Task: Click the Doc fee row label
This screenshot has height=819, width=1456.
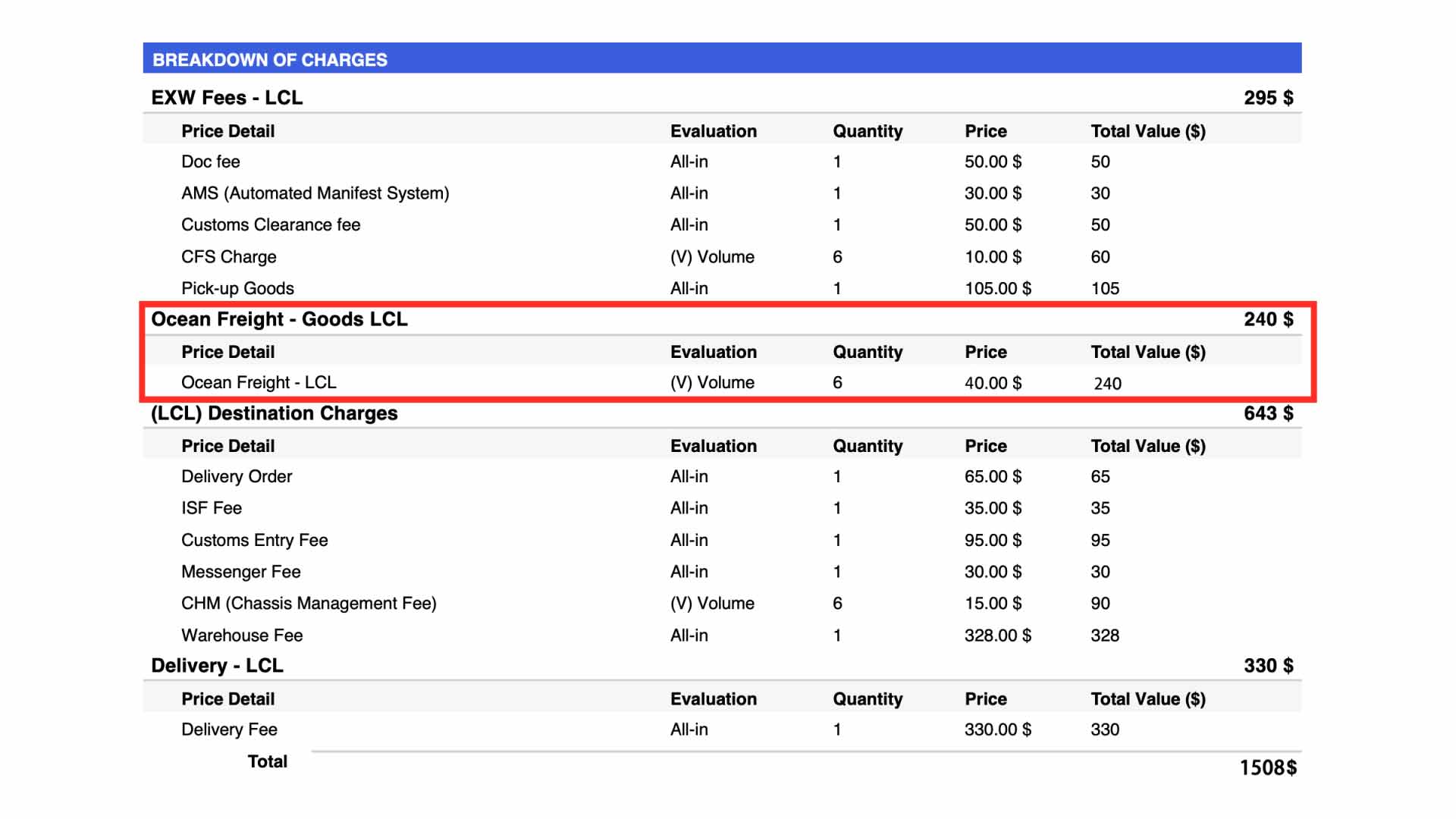Action: [210, 162]
